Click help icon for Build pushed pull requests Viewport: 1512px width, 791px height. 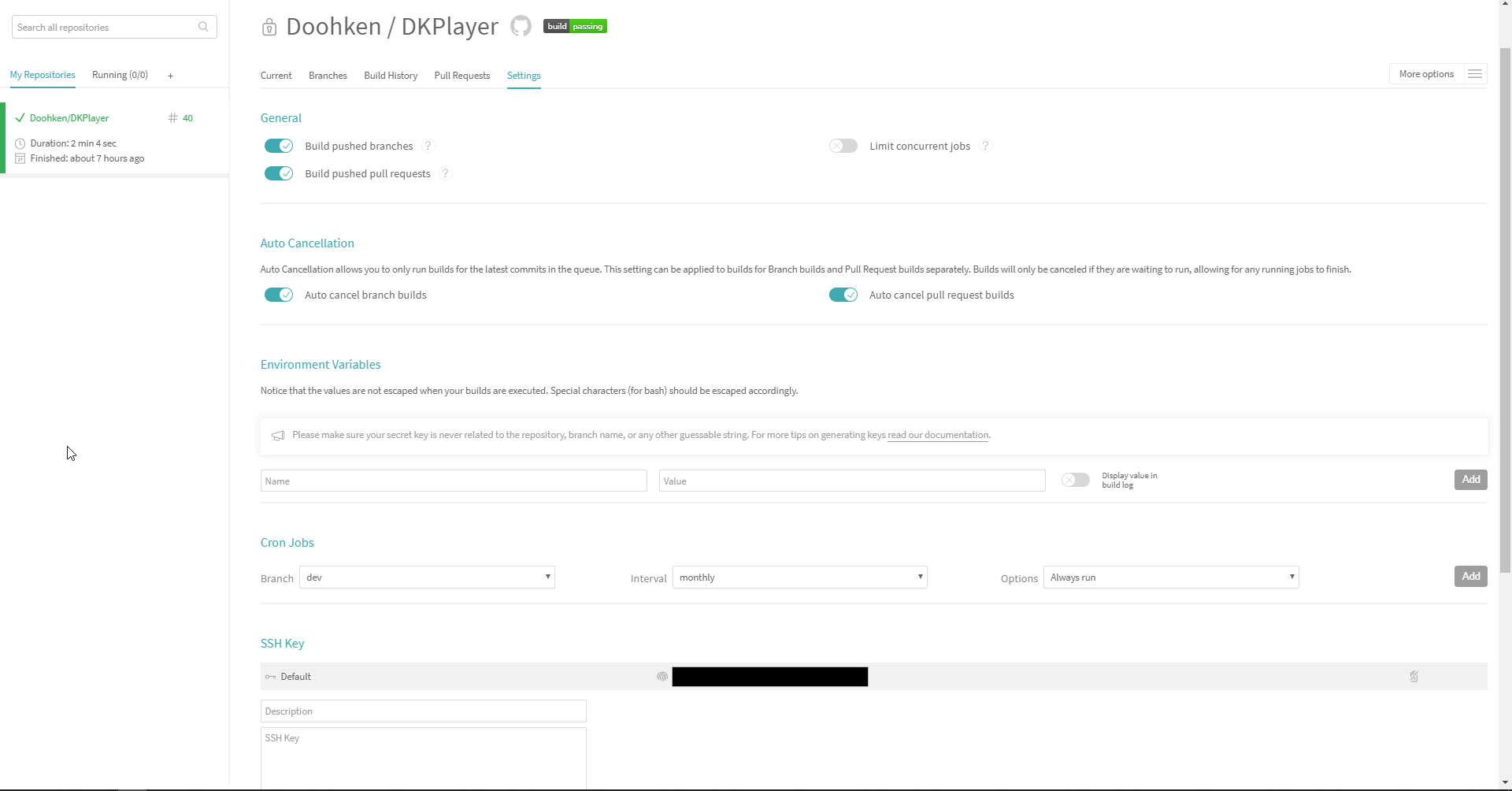tap(446, 173)
